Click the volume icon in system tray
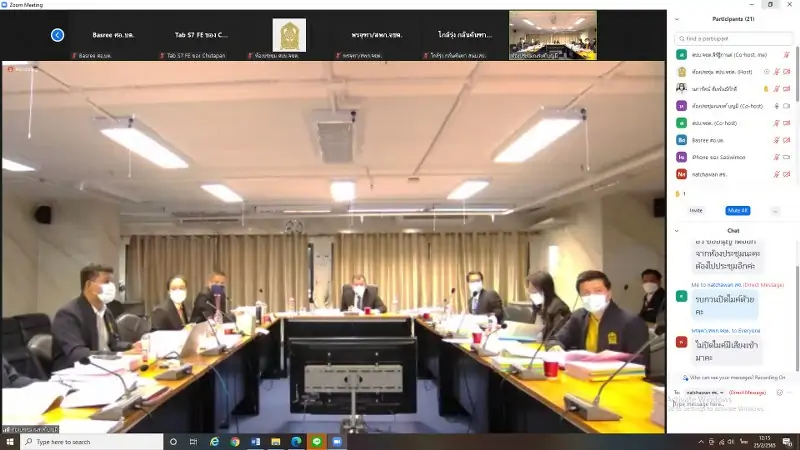Screen dimensions: 800x450 point(731,442)
